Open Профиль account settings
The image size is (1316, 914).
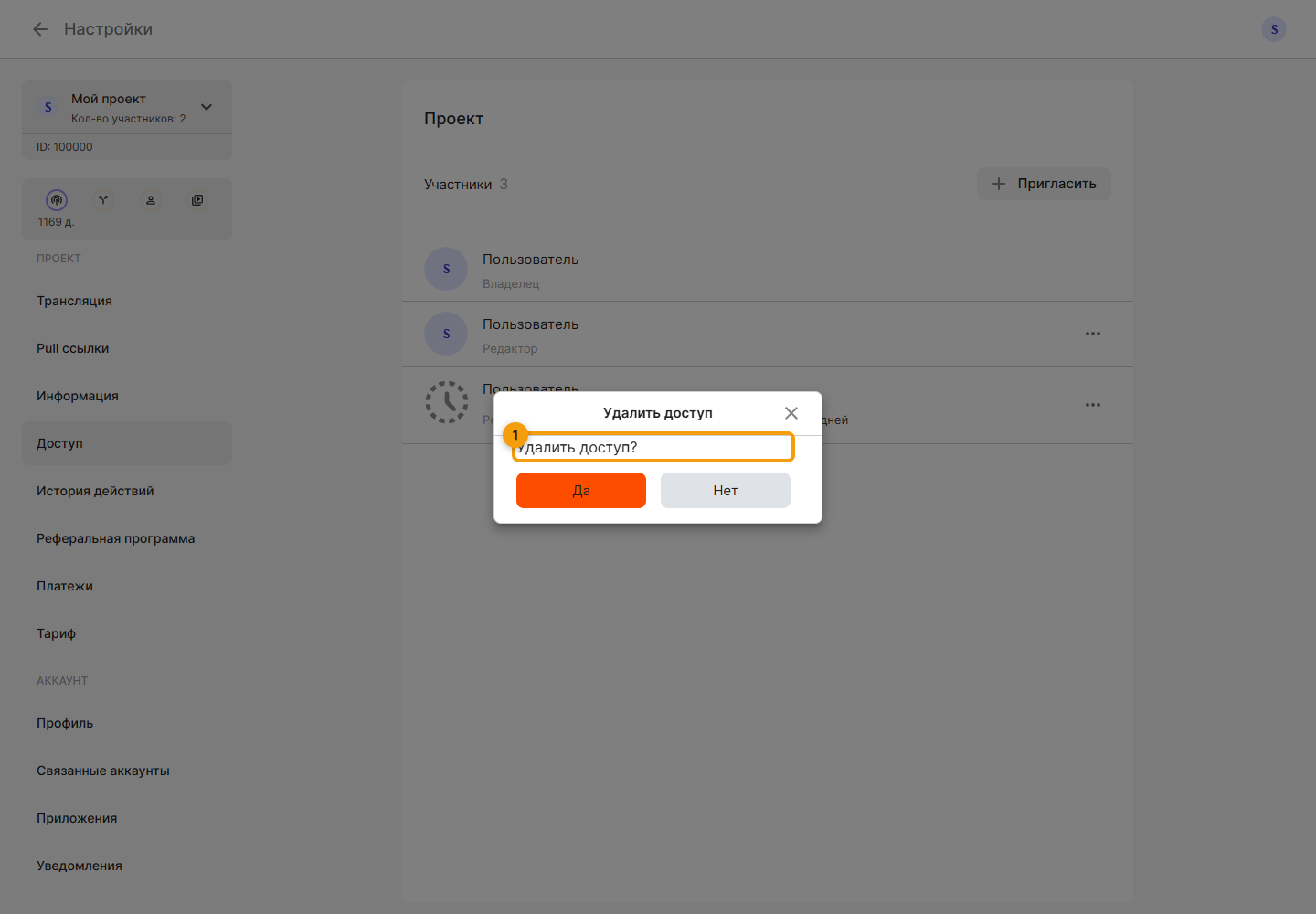[127, 723]
